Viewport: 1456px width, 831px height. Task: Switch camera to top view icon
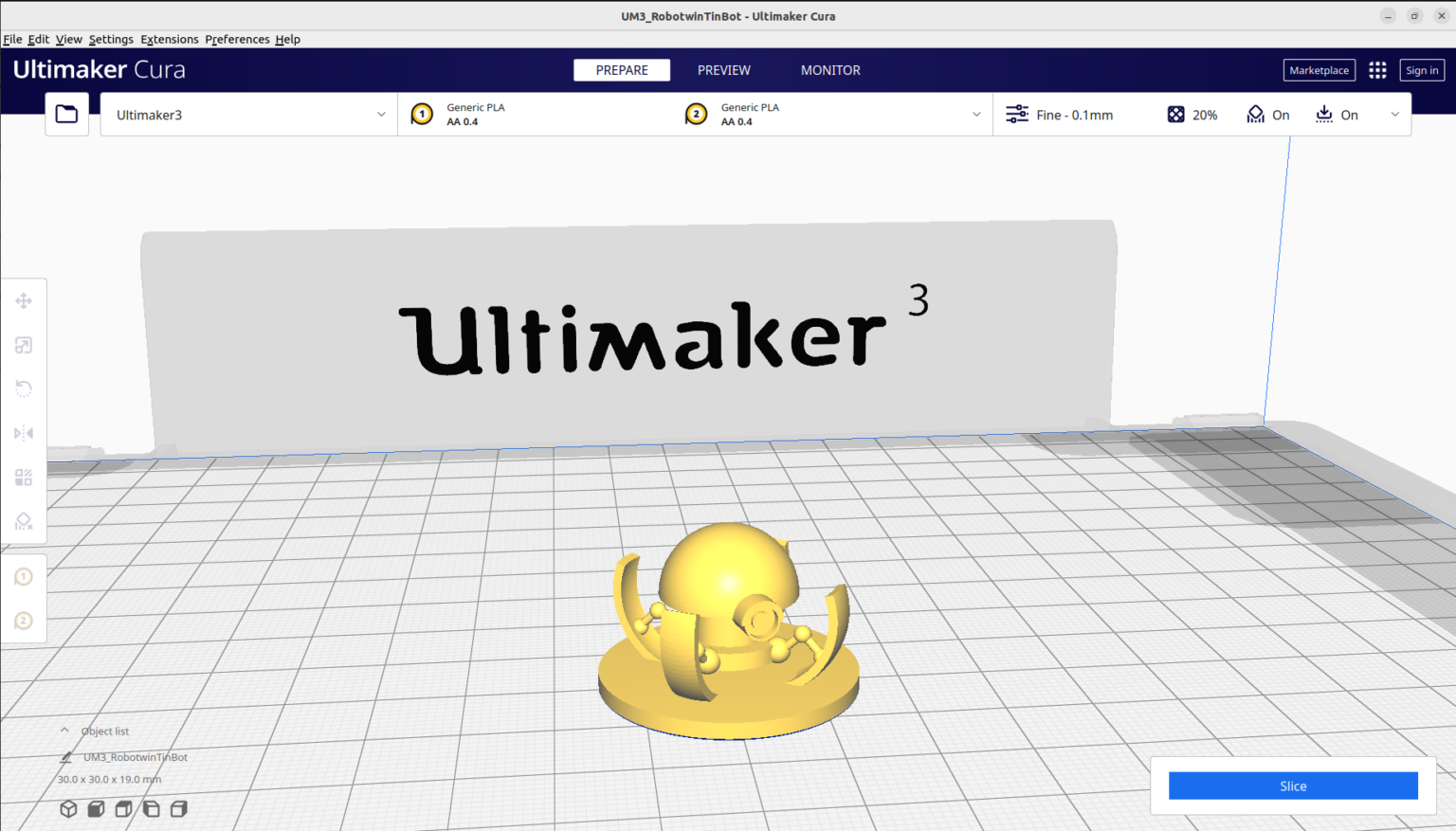pos(123,808)
